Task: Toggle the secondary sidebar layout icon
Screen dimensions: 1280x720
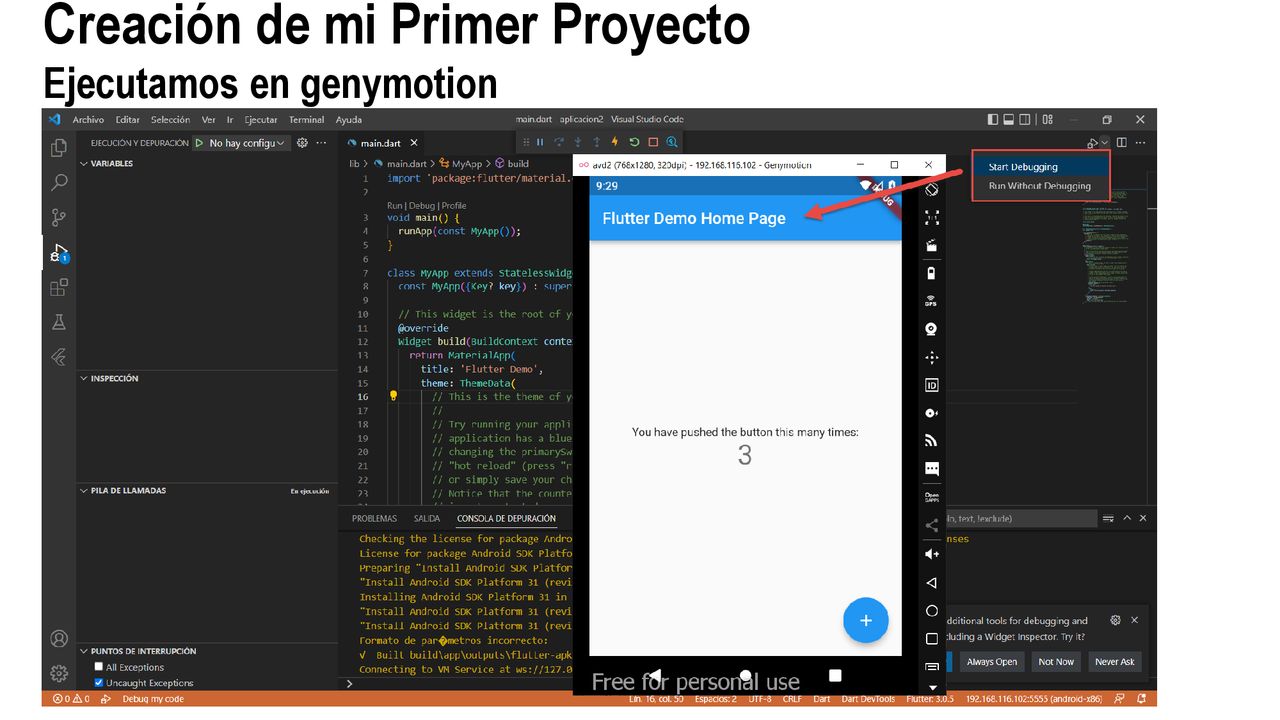Action: (x=1025, y=119)
